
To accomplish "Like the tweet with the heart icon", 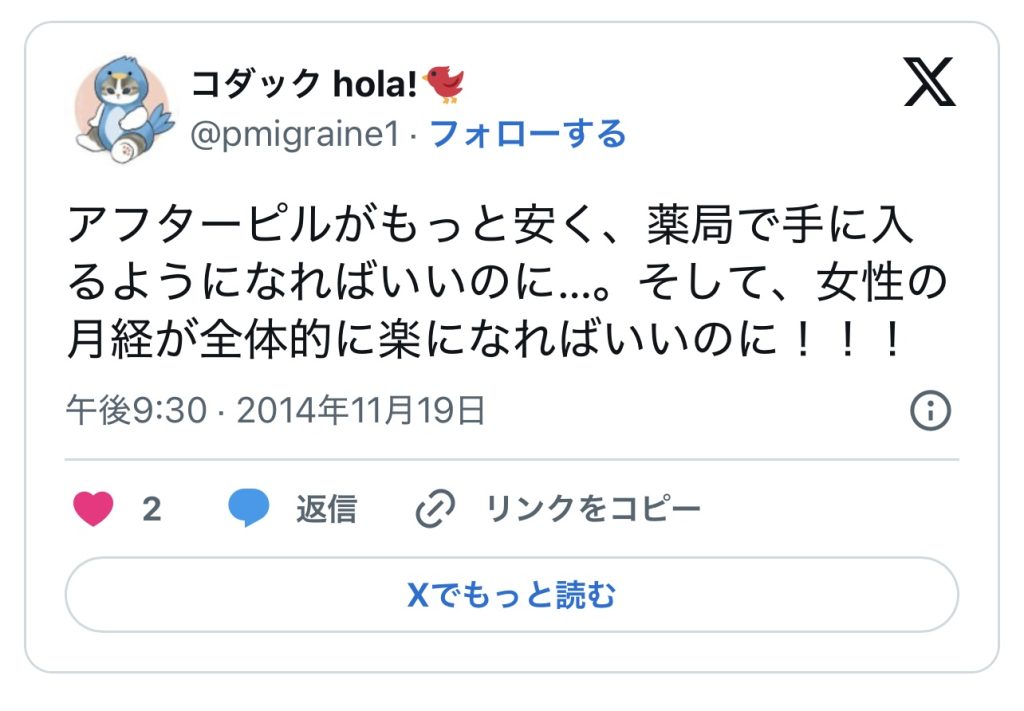I will point(93,509).
